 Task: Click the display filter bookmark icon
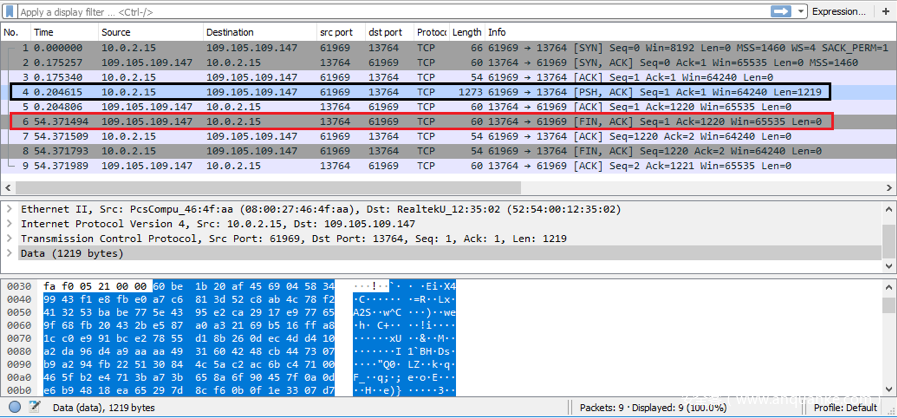[9, 11]
